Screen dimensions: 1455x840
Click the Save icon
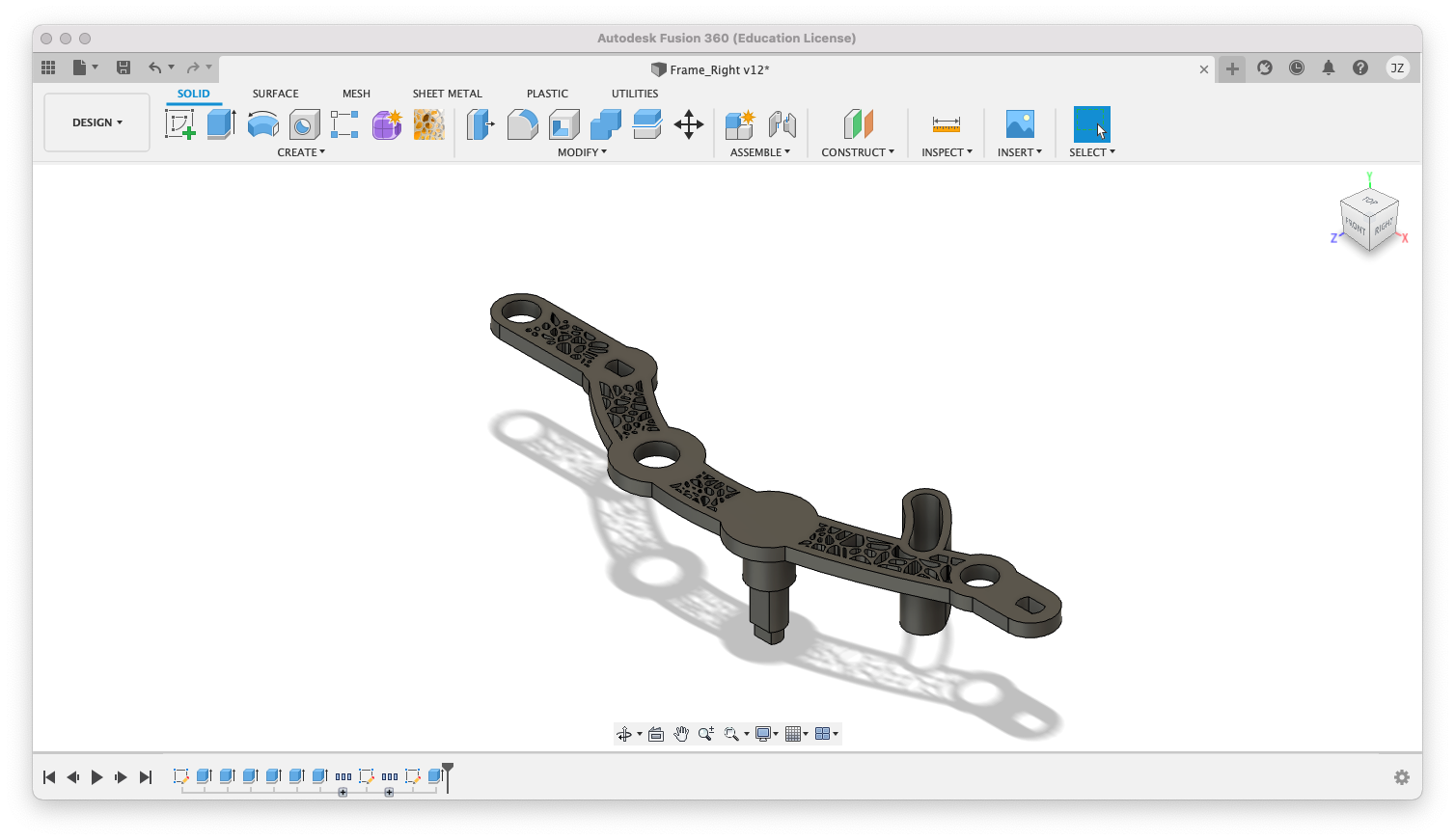pos(124,68)
